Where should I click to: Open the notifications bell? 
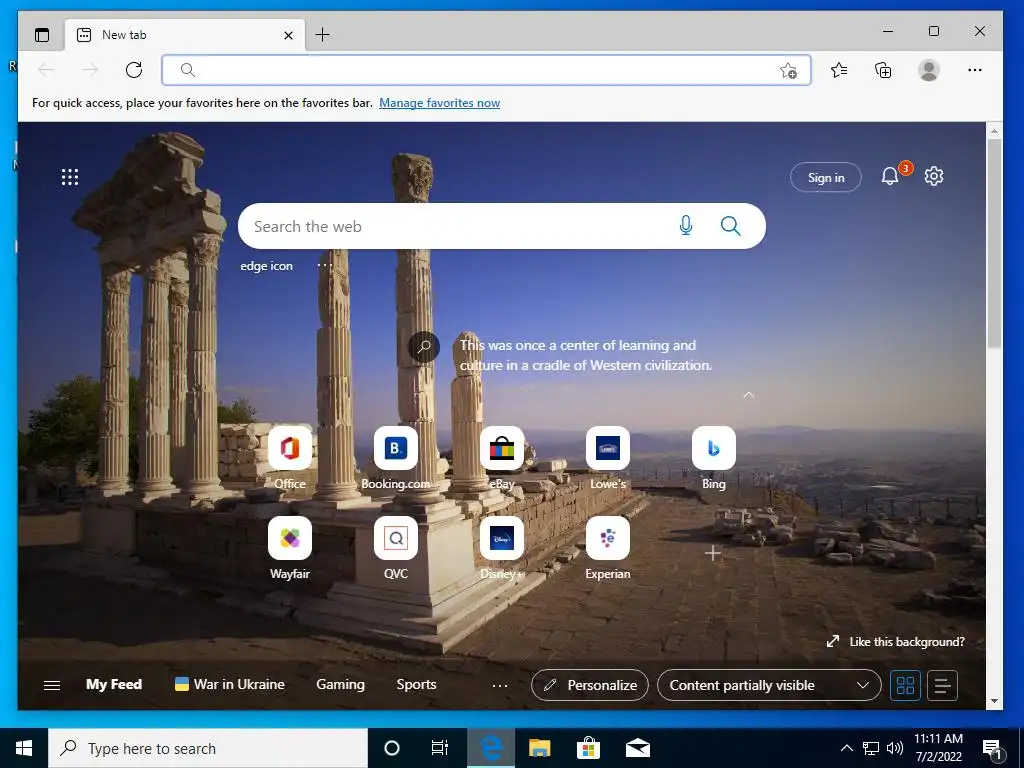pos(890,176)
